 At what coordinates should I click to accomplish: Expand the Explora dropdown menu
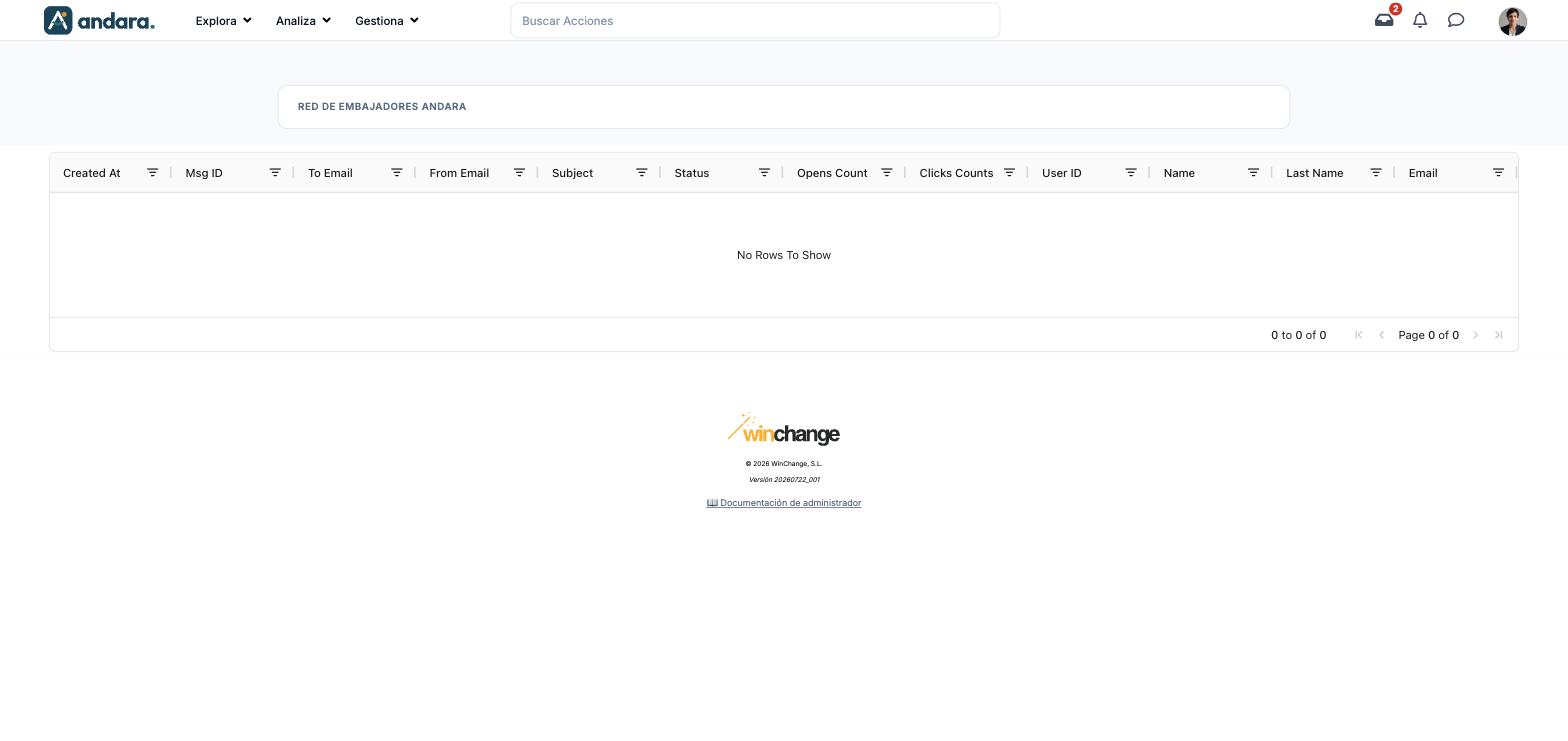[223, 20]
